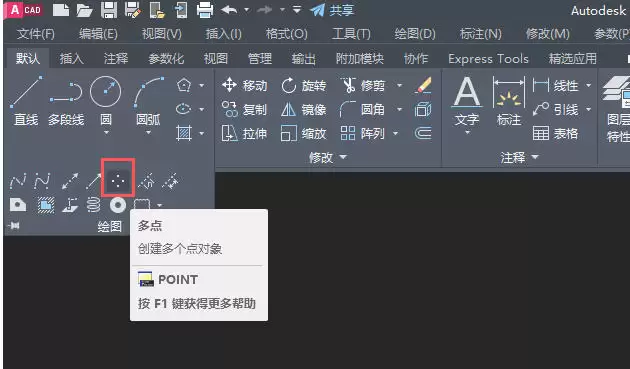Pin the 绘图 panel open
Image resolution: width=630 pixels, height=369 pixels.
point(13,226)
